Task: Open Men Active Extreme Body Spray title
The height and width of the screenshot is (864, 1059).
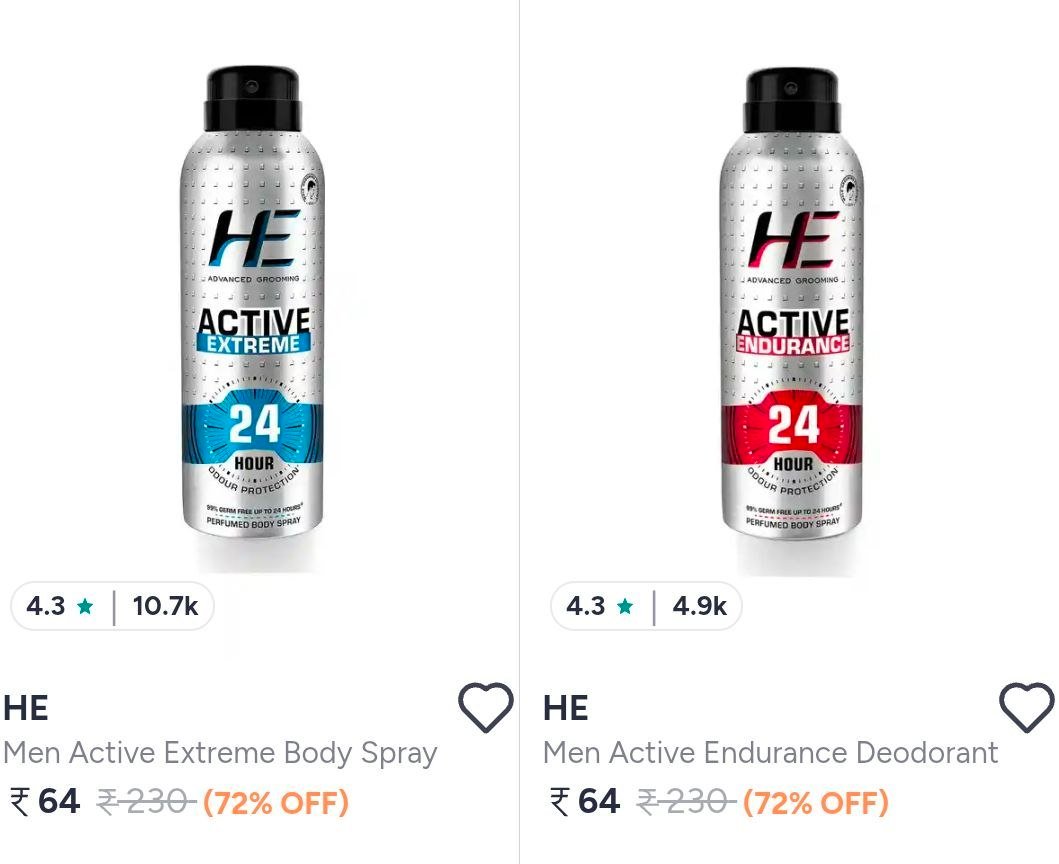Action: point(220,753)
